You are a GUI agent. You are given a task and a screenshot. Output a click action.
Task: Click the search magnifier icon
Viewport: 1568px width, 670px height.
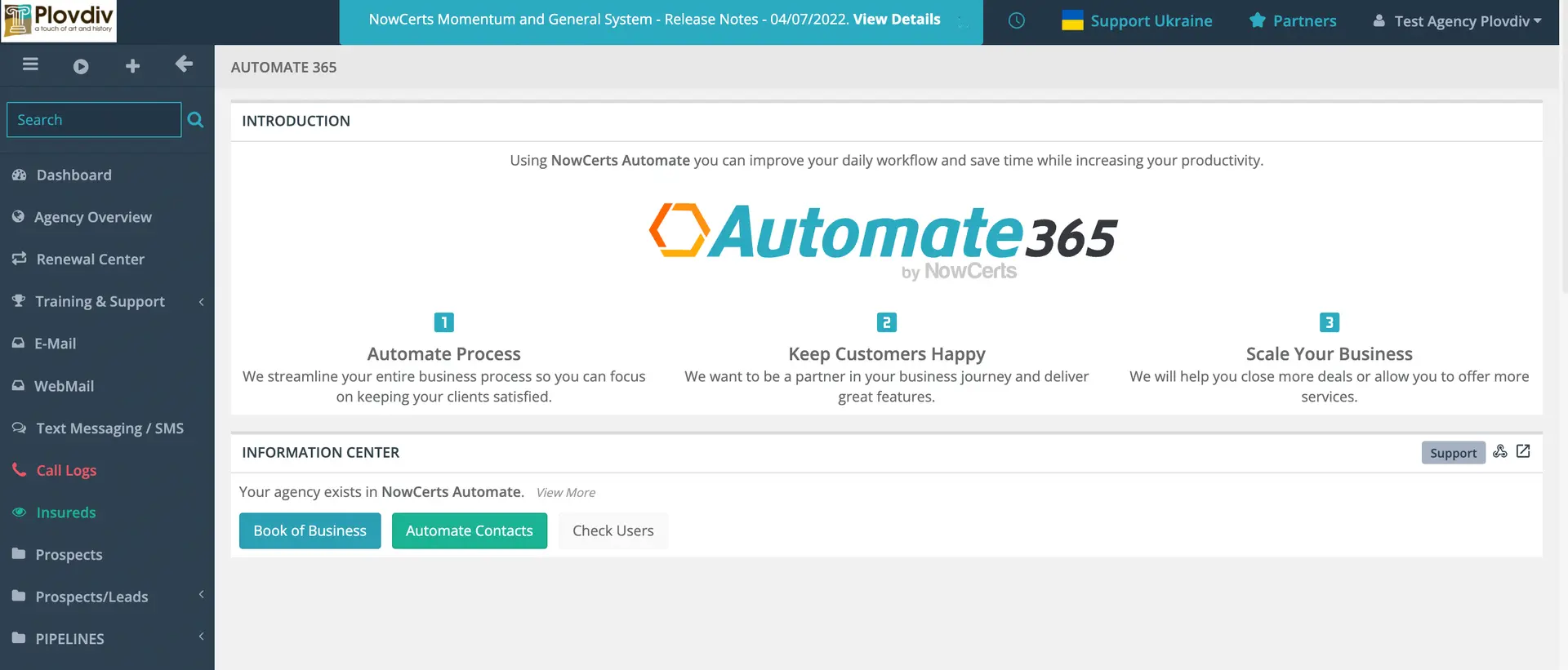point(195,120)
